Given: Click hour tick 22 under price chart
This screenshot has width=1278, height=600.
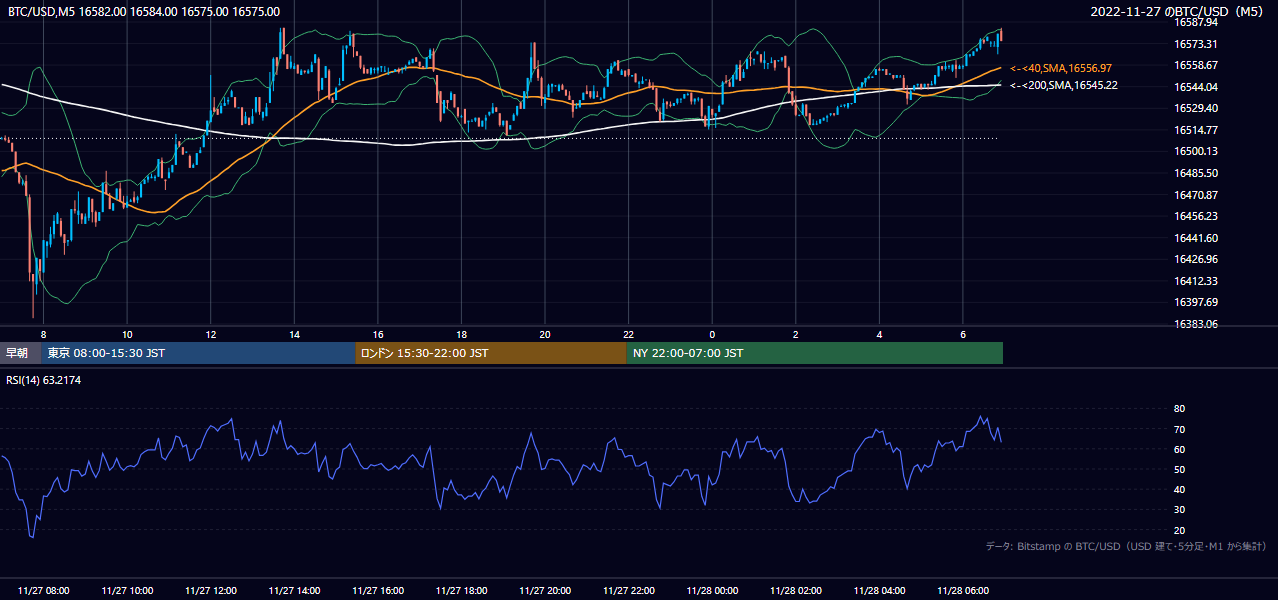Looking at the screenshot, I should point(628,334).
